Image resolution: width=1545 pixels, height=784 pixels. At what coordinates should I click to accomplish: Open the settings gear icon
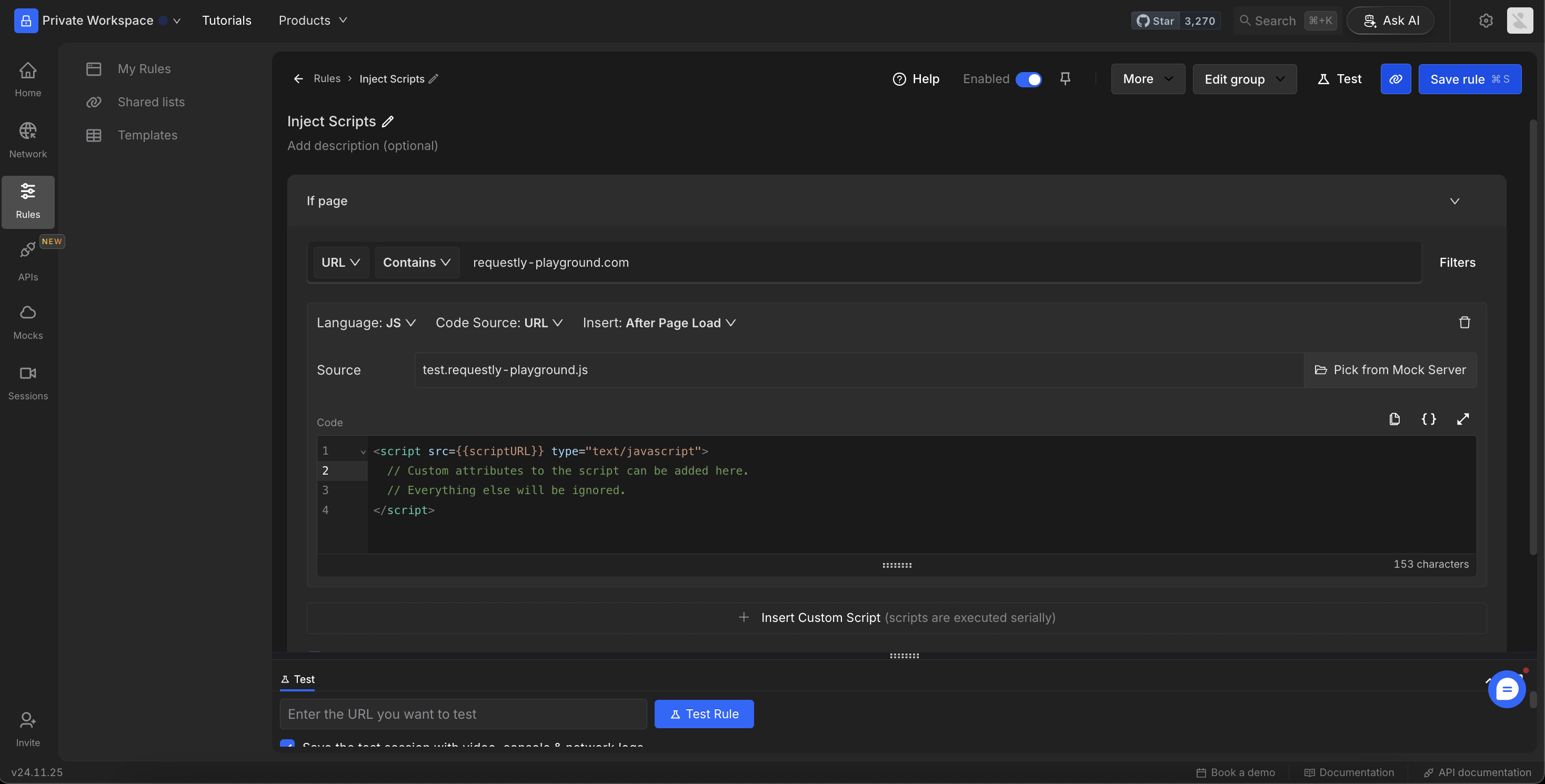click(x=1486, y=21)
